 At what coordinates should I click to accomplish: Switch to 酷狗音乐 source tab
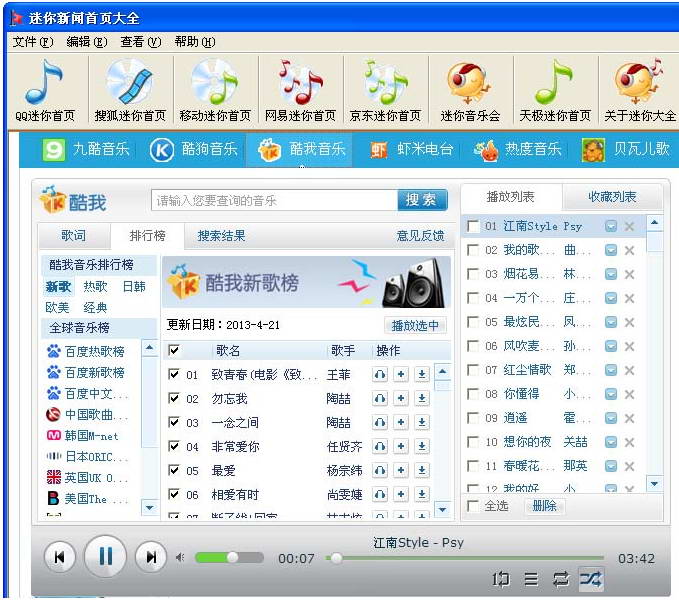pyautogui.click(x=194, y=149)
